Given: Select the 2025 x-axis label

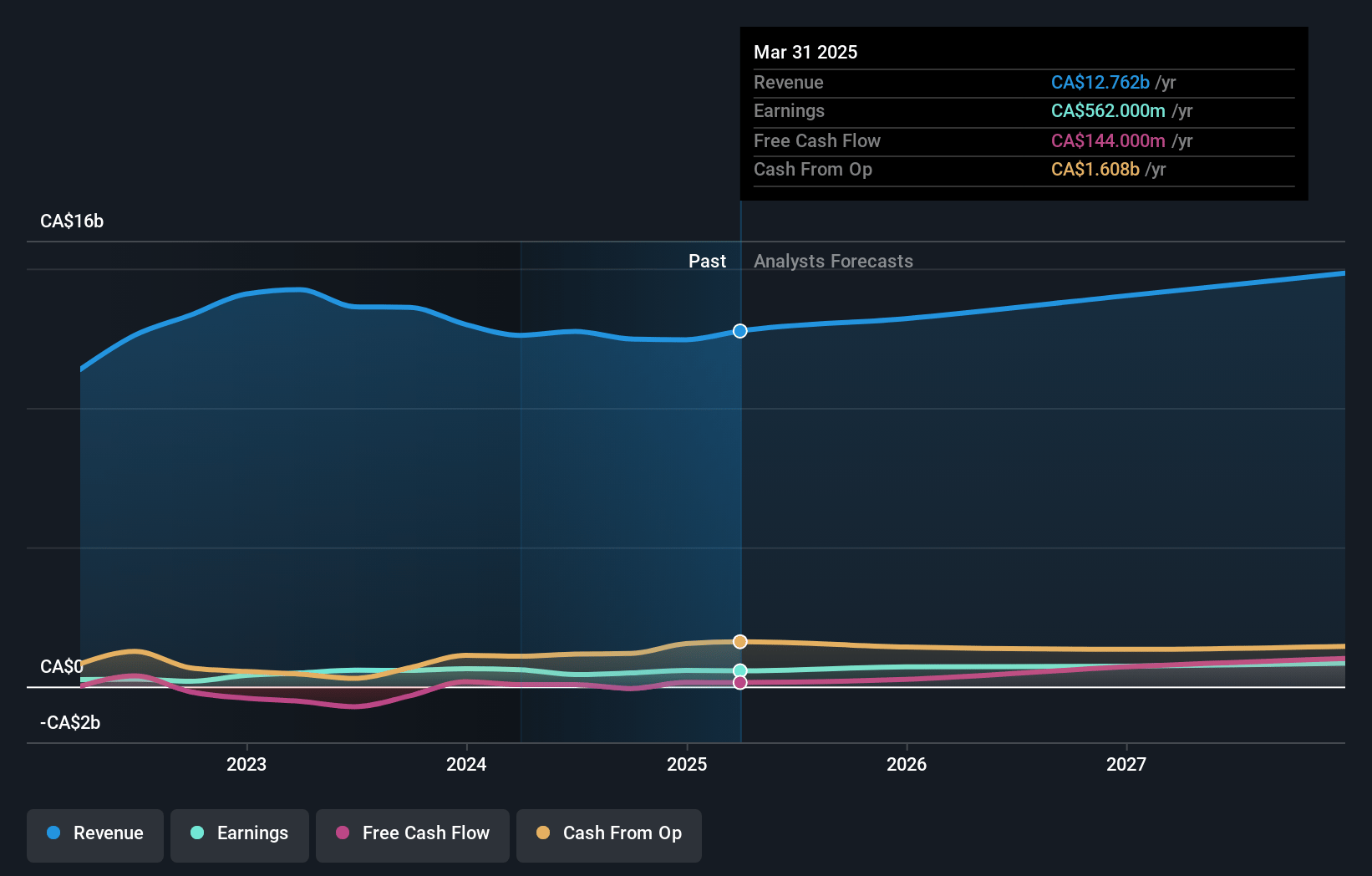Looking at the screenshot, I should 687,764.
